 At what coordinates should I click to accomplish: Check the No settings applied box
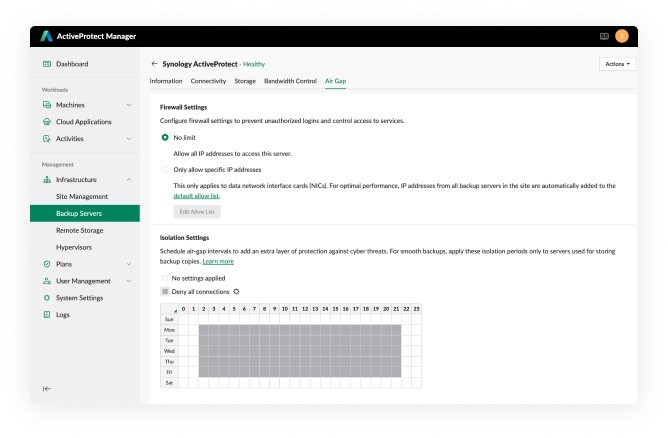click(165, 278)
